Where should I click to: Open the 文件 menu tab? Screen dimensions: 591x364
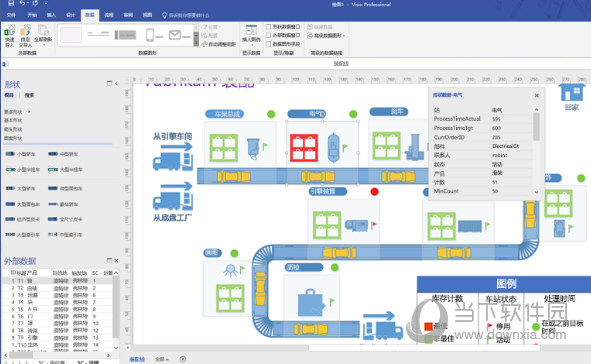click(x=11, y=15)
